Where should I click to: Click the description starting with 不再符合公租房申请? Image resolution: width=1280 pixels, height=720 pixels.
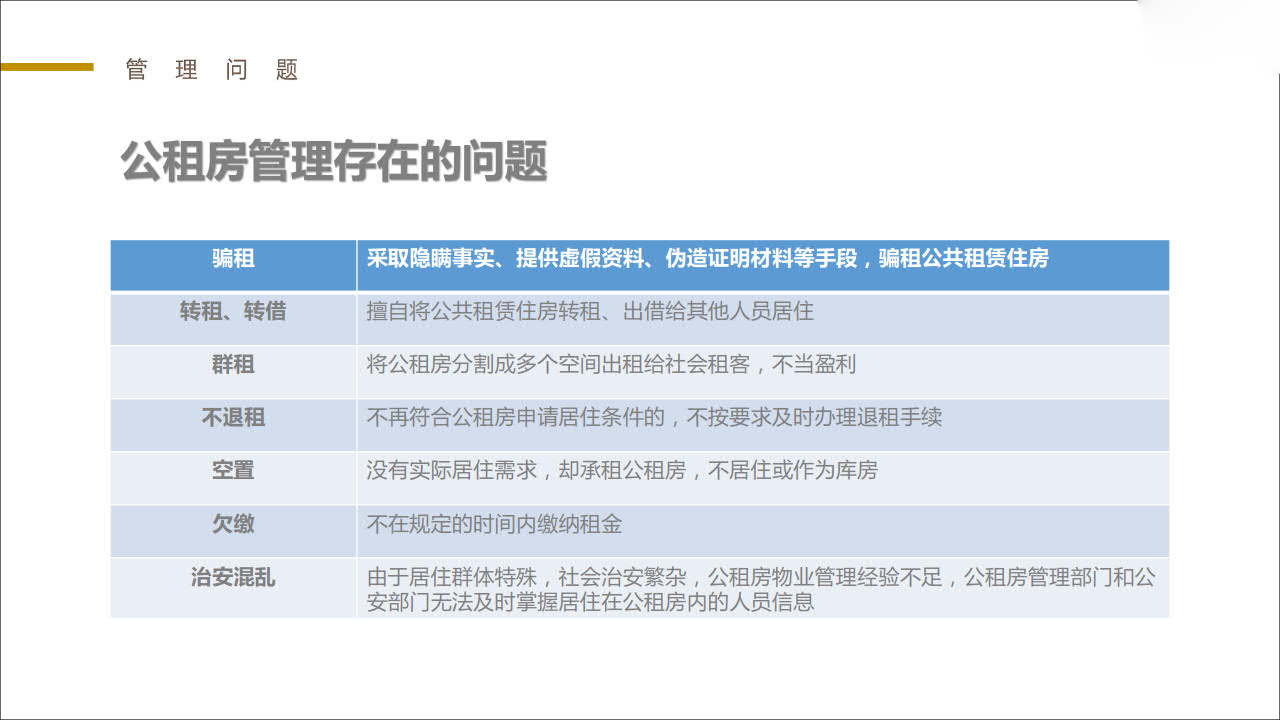654,418
